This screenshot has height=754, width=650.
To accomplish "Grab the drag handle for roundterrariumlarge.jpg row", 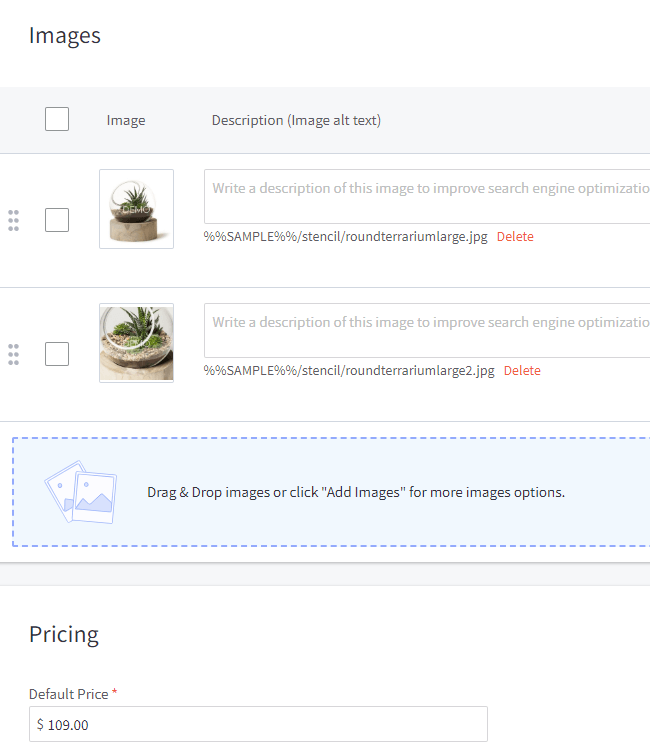I will tap(13, 221).
